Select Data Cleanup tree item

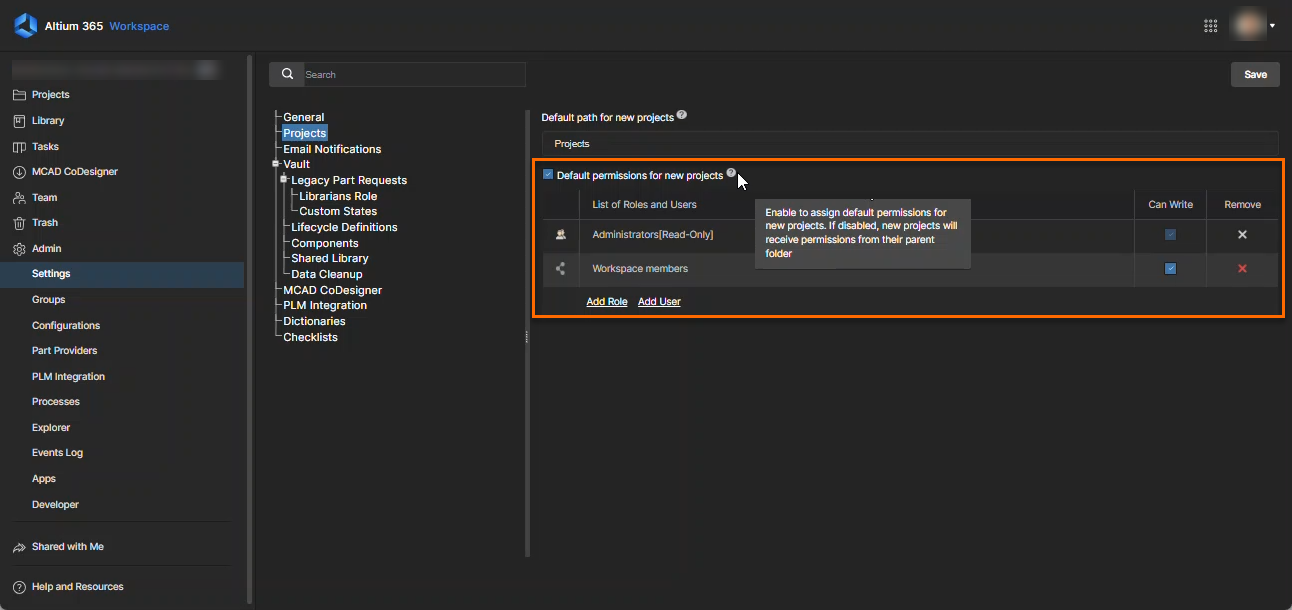(x=327, y=274)
